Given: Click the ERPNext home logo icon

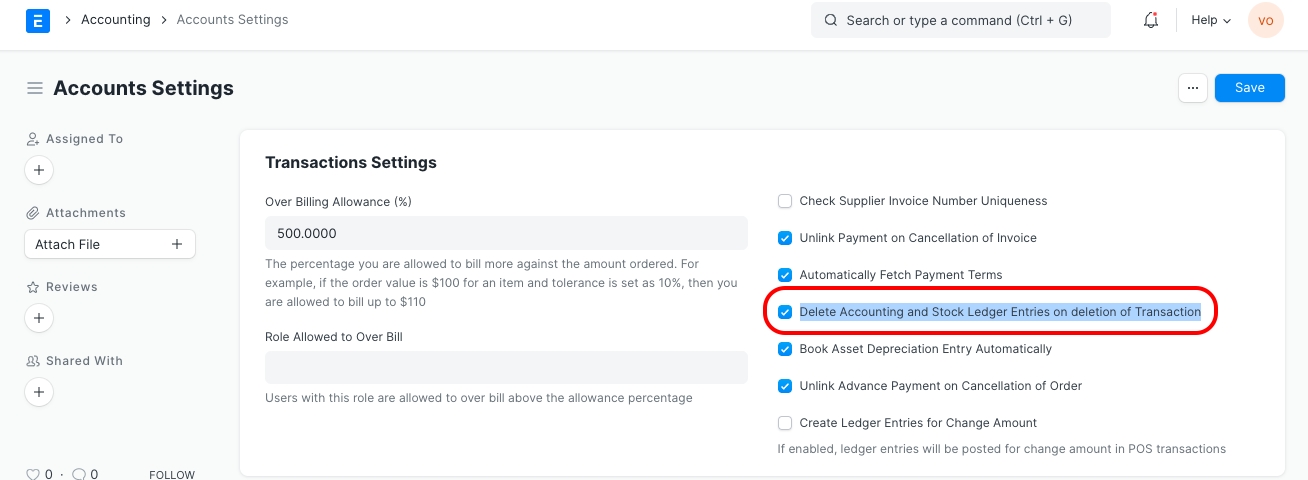Looking at the screenshot, I should click(x=37, y=20).
